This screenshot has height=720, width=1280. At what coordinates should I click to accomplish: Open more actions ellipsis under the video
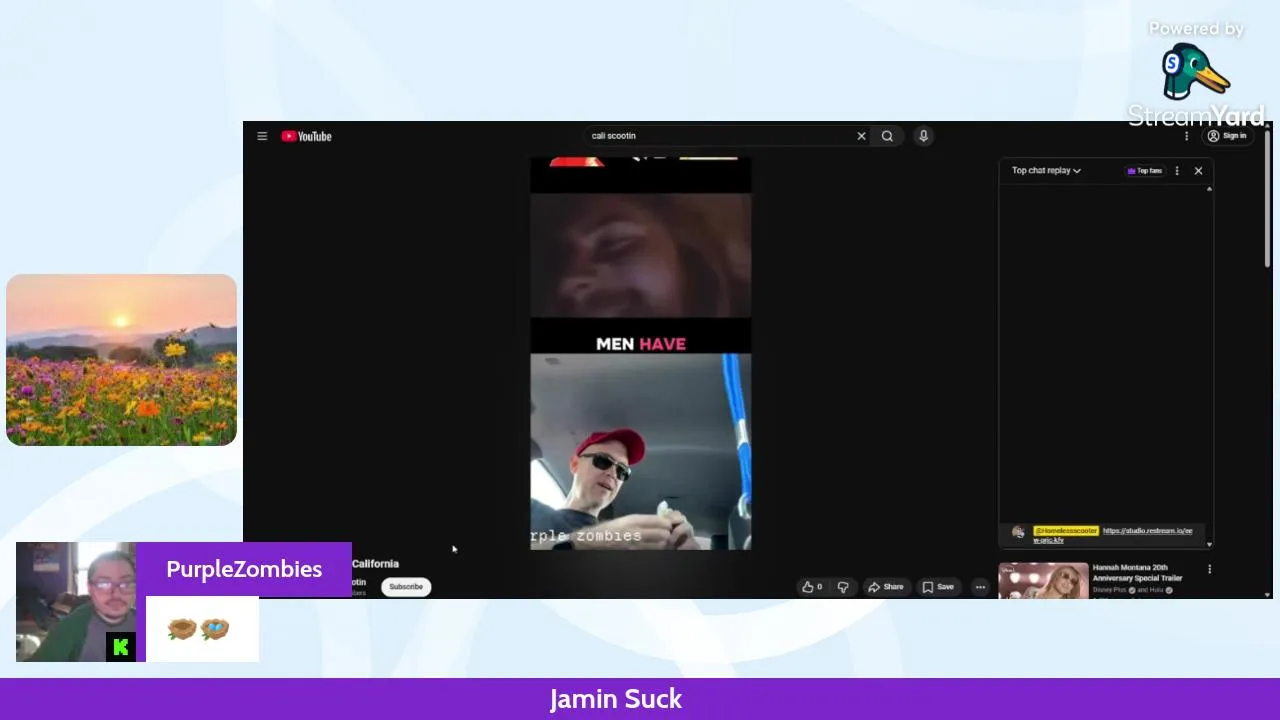point(980,587)
